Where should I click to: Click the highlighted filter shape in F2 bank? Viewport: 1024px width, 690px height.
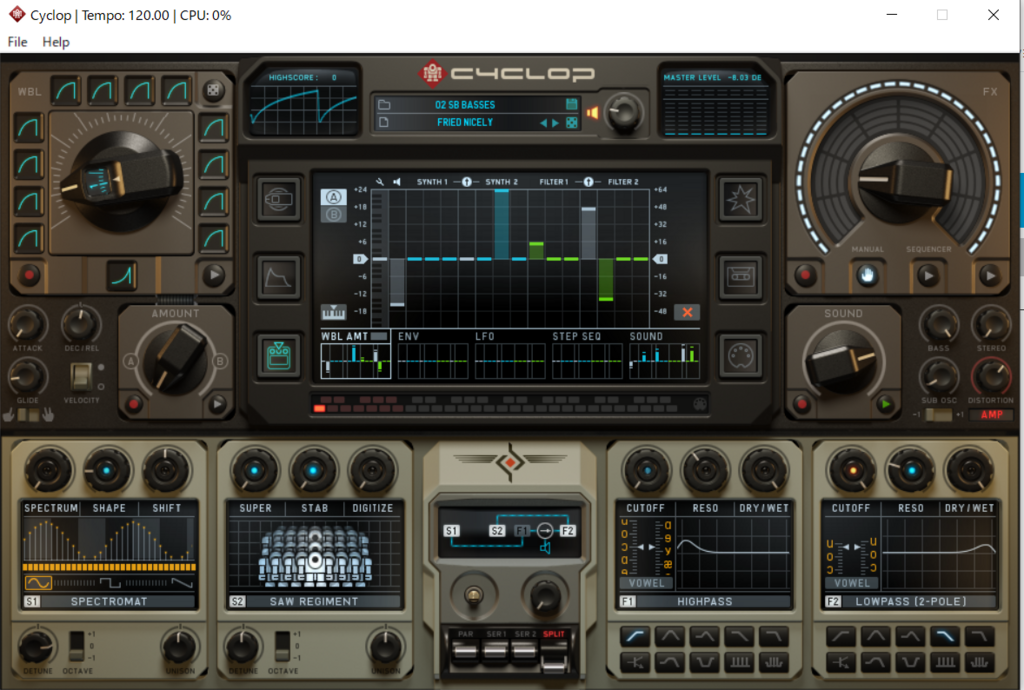[x=944, y=635]
